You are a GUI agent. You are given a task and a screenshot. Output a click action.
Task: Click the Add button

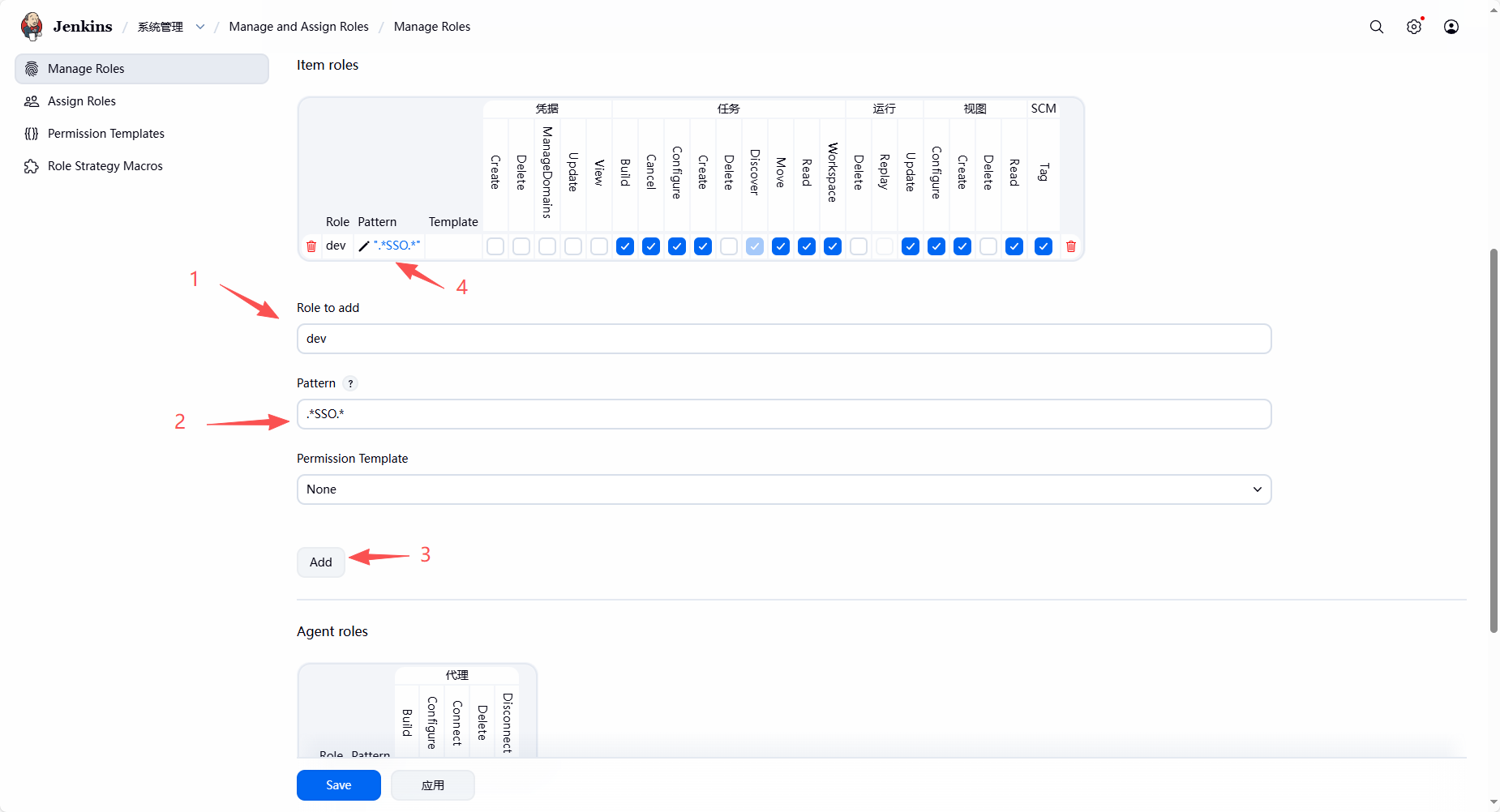click(320, 562)
